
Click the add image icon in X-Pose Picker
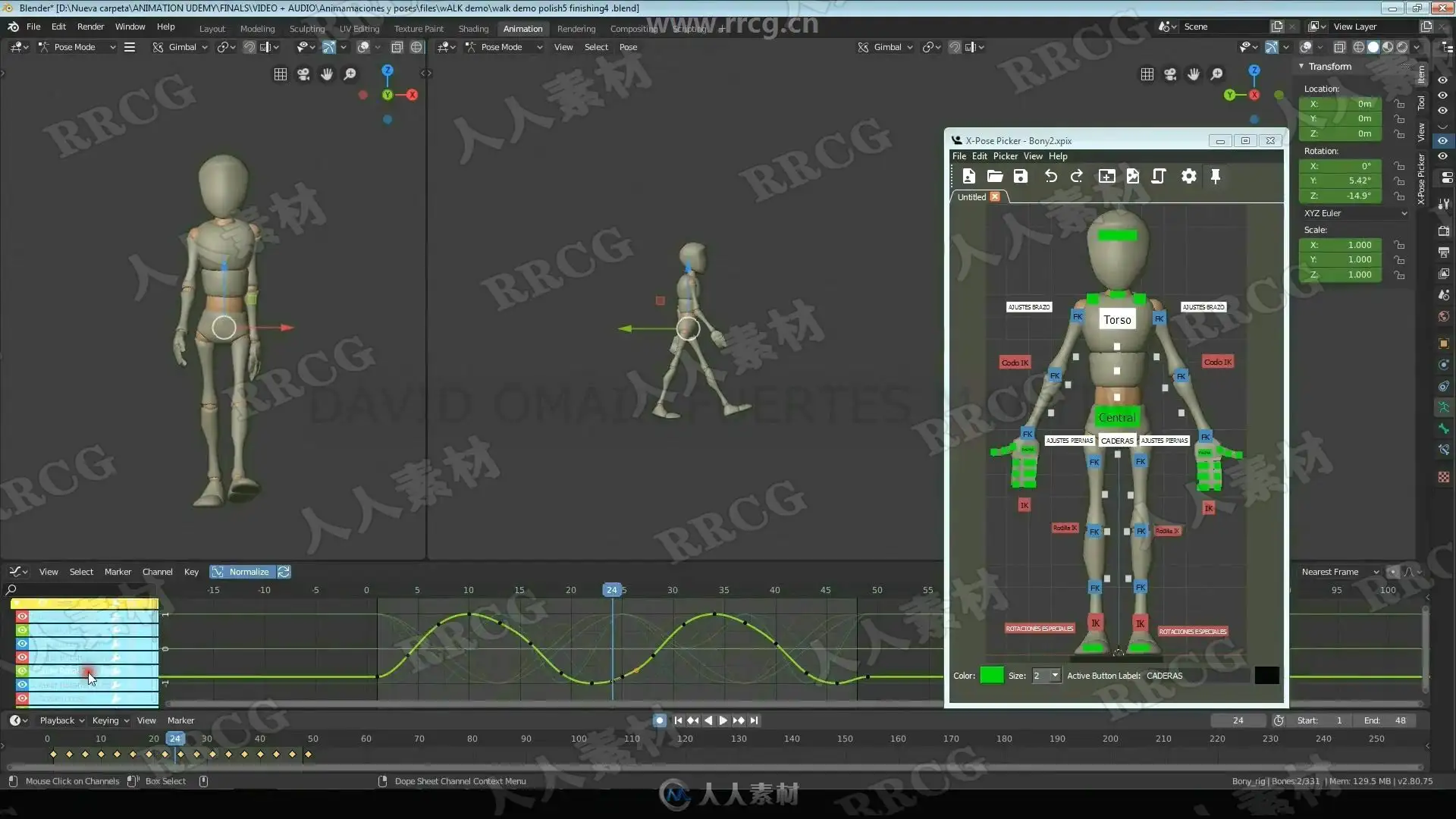[x=1133, y=176]
